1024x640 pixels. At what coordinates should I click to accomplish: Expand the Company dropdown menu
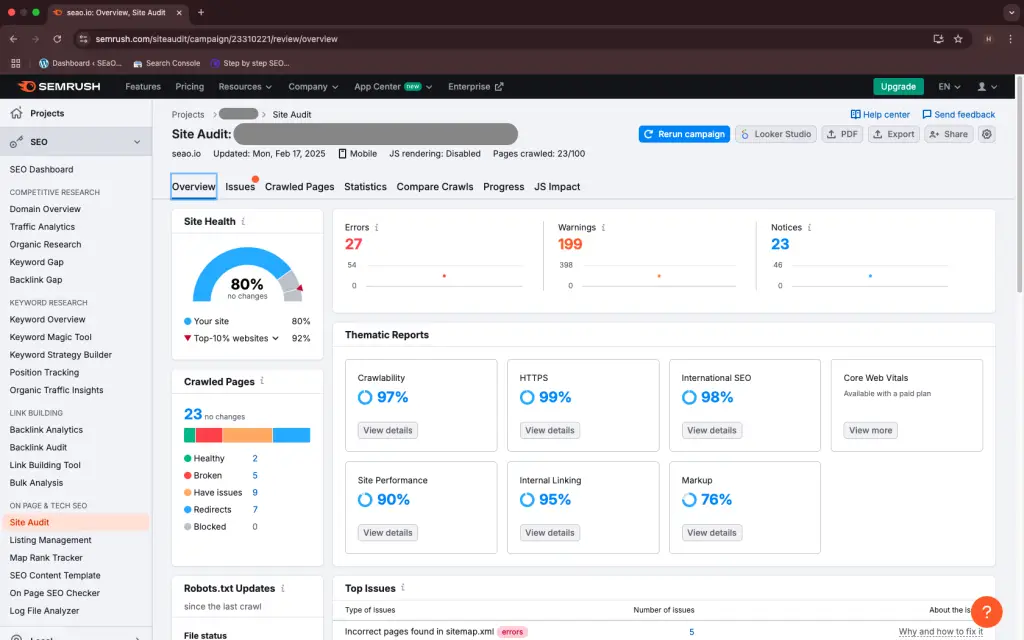(x=313, y=86)
